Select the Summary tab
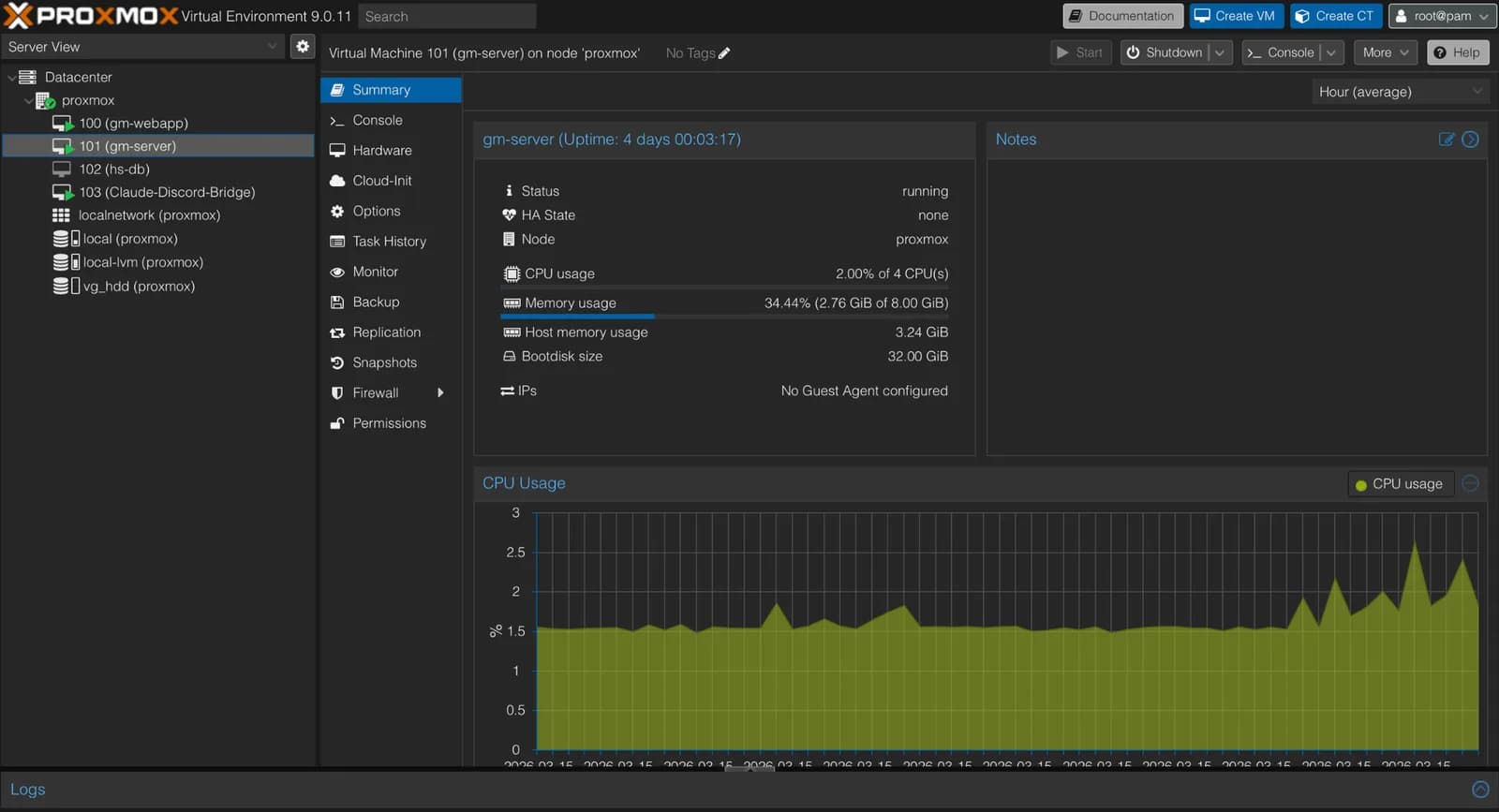Screen dimensions: 1499x812 point(391,90)
